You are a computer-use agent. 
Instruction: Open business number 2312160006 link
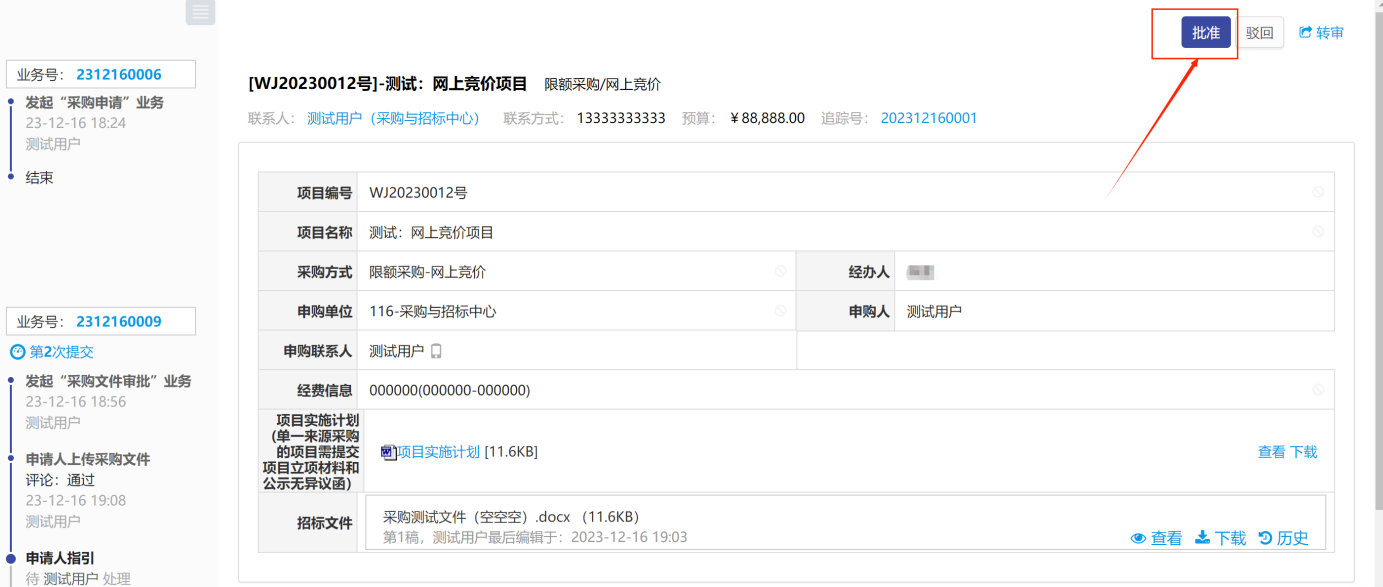coord(118,74)
